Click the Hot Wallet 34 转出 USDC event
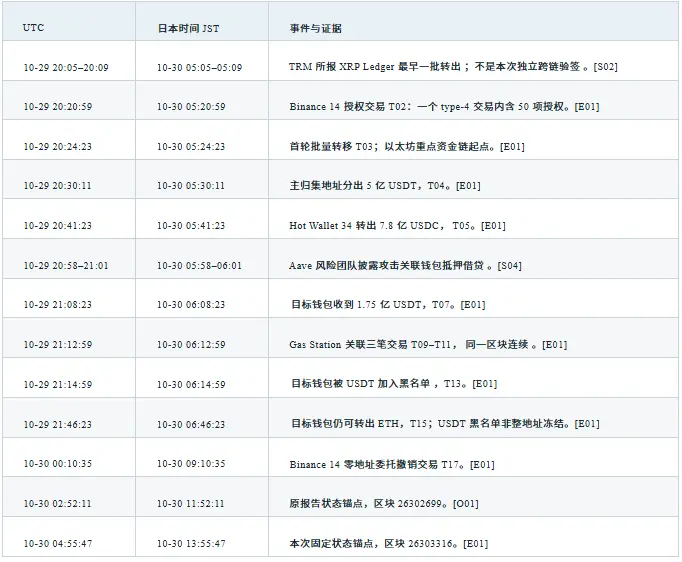Screen dimensions: 682x562 click(397, 226)
